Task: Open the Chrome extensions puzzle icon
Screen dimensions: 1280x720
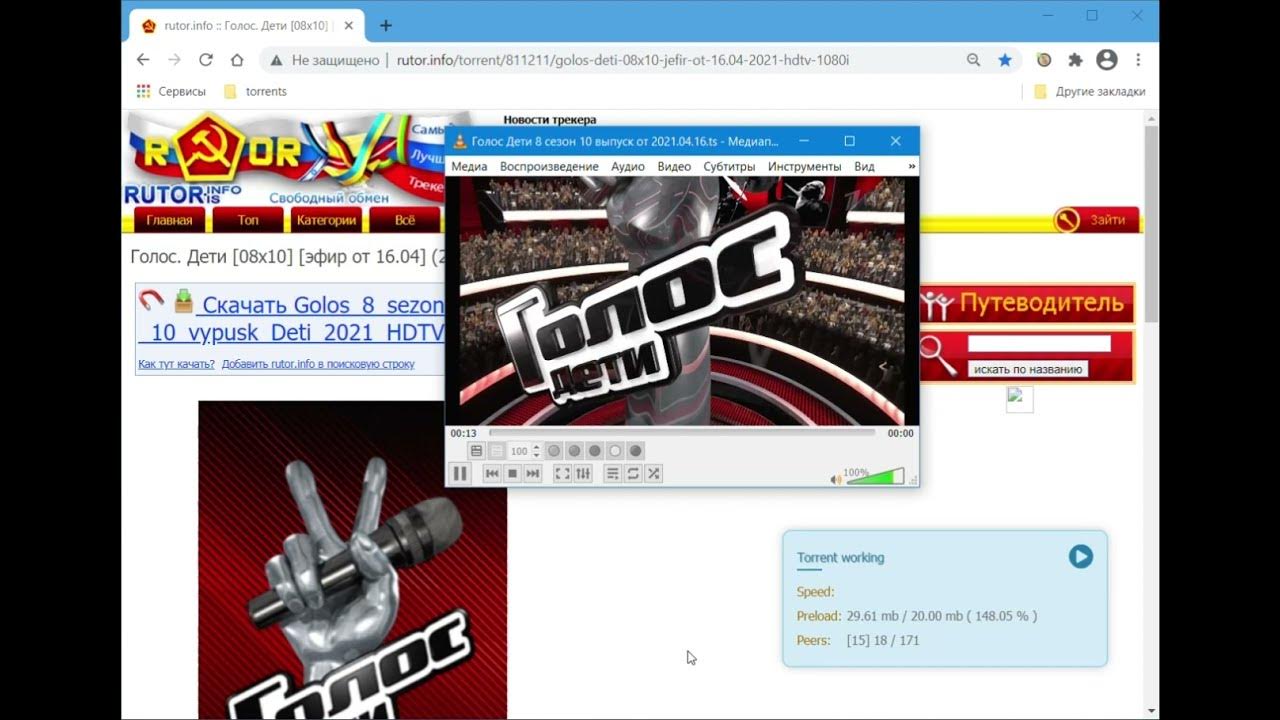Action: [x=1075, y=60]
